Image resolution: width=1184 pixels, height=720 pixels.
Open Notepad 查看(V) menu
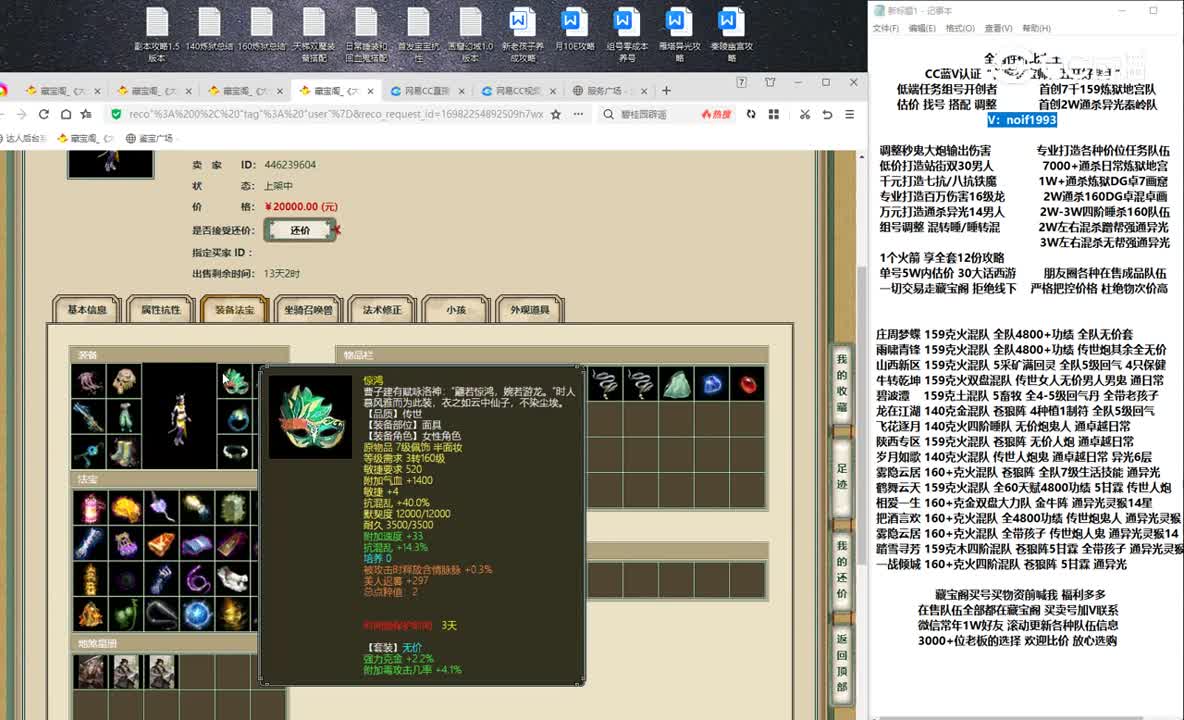(x=998, y=28)
